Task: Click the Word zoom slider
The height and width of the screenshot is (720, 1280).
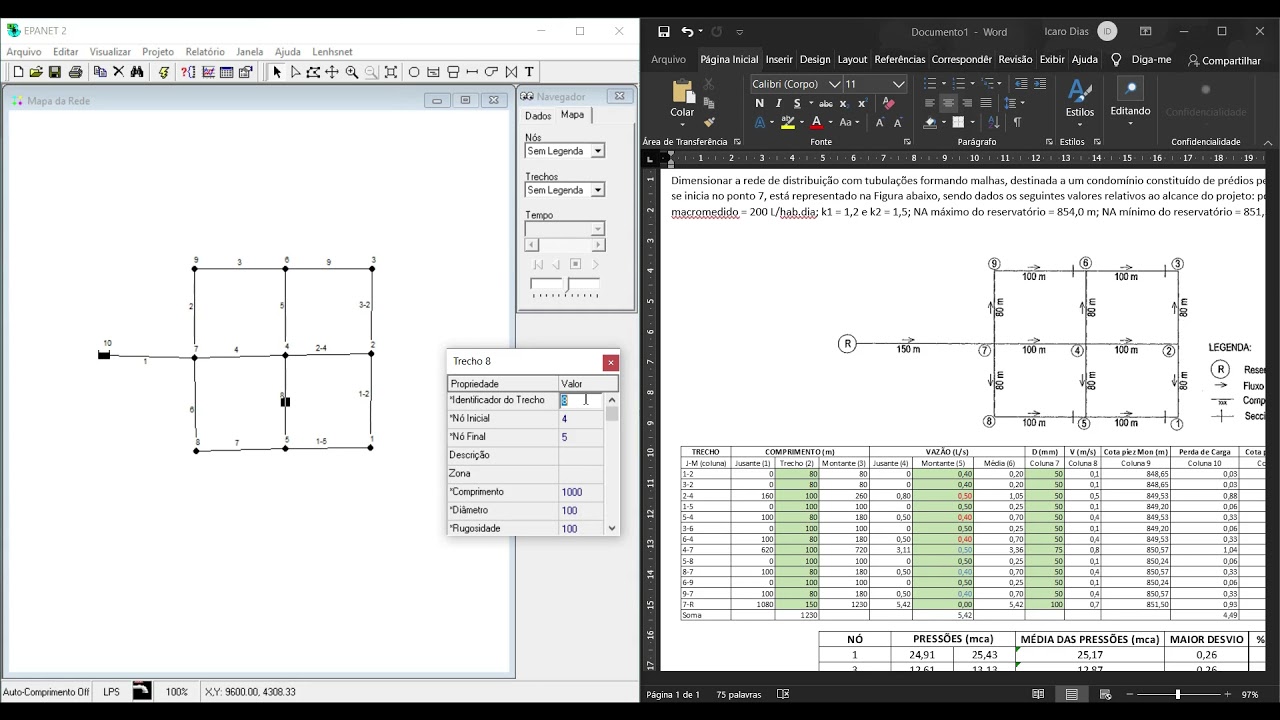Action: click(x=1178, y=694)
